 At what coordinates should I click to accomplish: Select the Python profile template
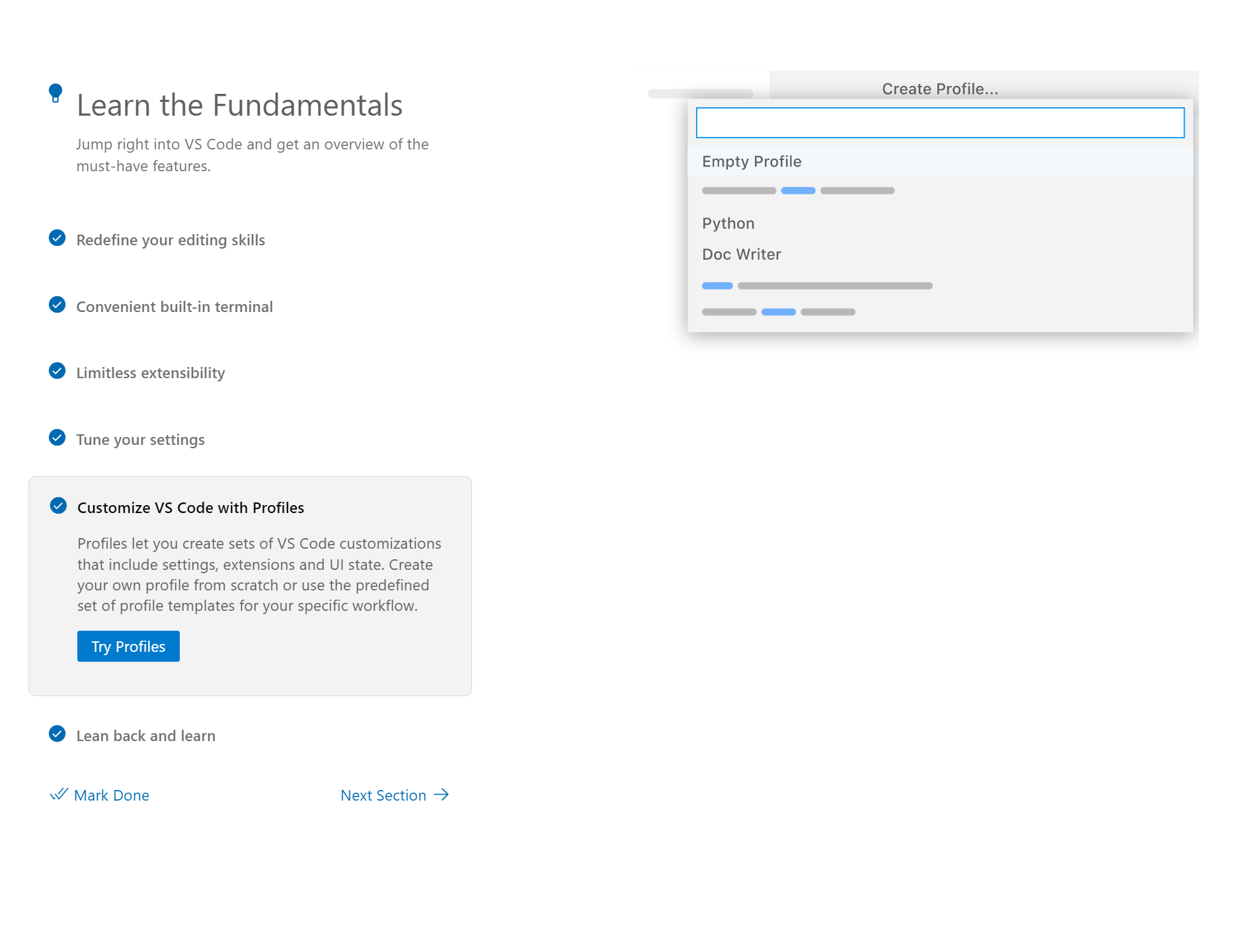[x=728, y=223]
